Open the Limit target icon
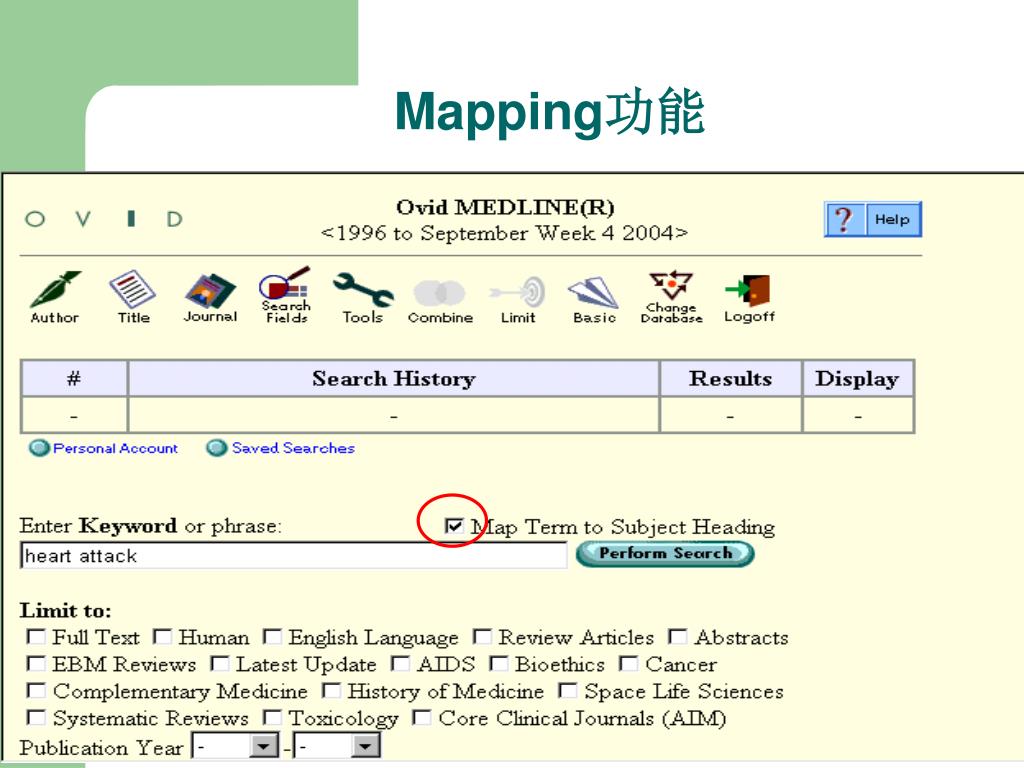The image size is (1024, 768). (518, 300)
